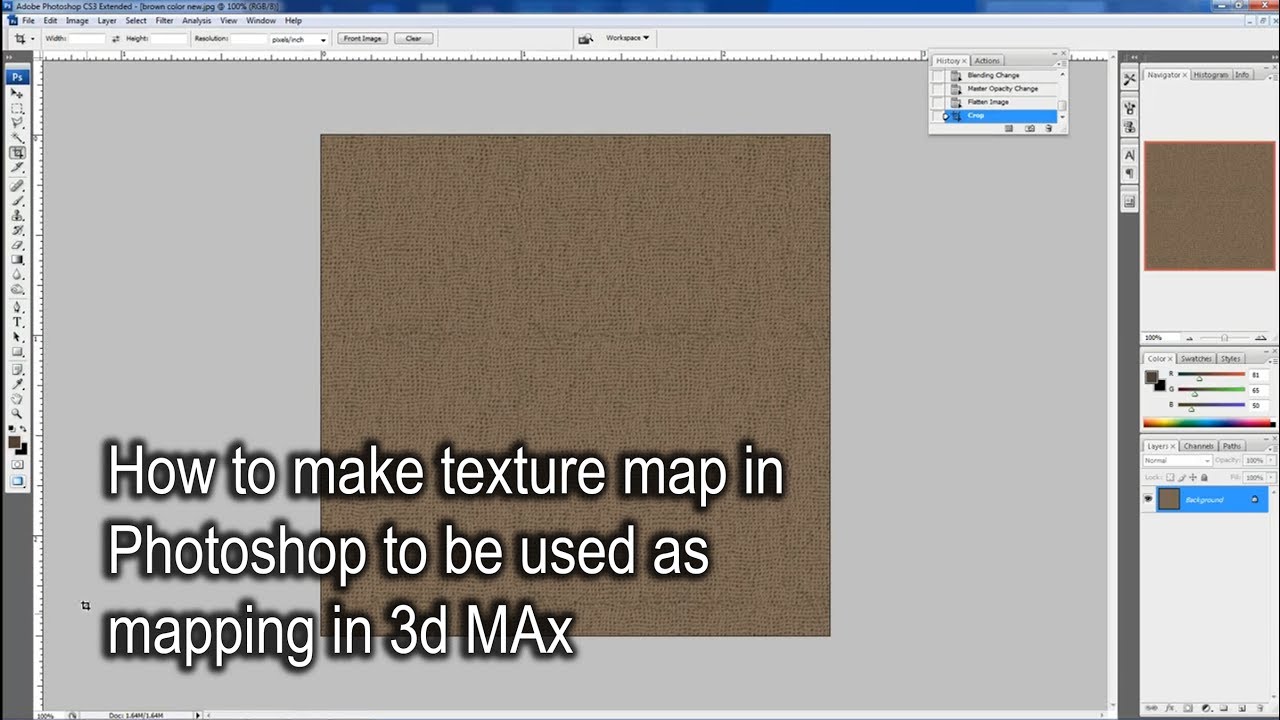Open the Workspace dropdown
Viewport: 1280px width, 720px height.
[x=627, y=38]
